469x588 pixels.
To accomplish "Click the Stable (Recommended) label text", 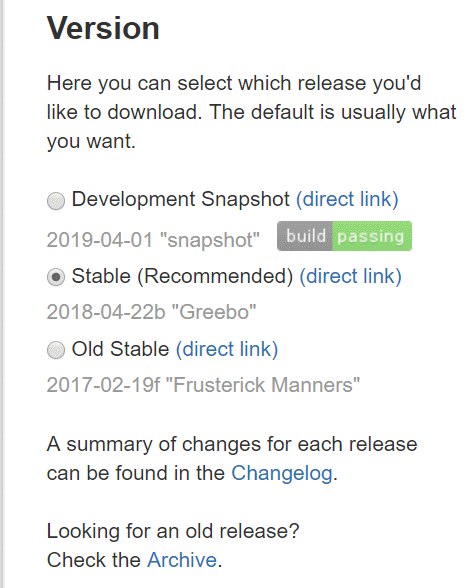I will 182,276.
